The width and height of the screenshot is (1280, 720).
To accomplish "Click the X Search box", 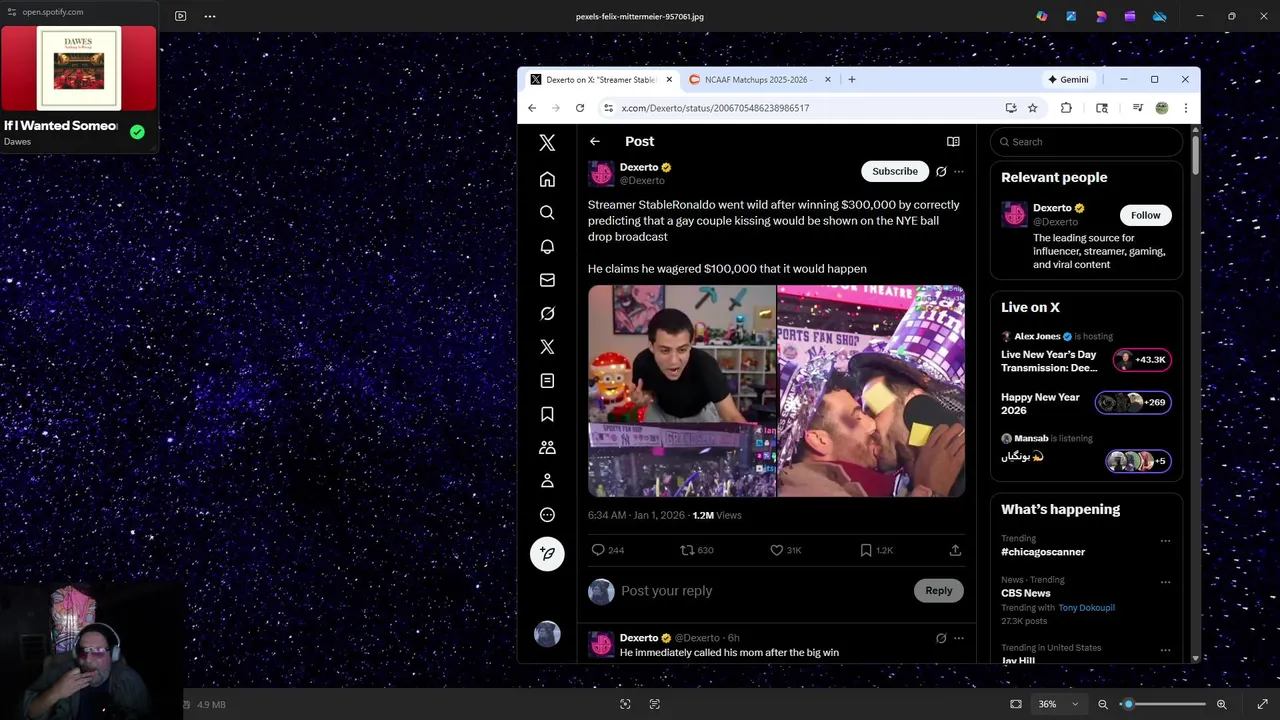I will [1086, 142].
